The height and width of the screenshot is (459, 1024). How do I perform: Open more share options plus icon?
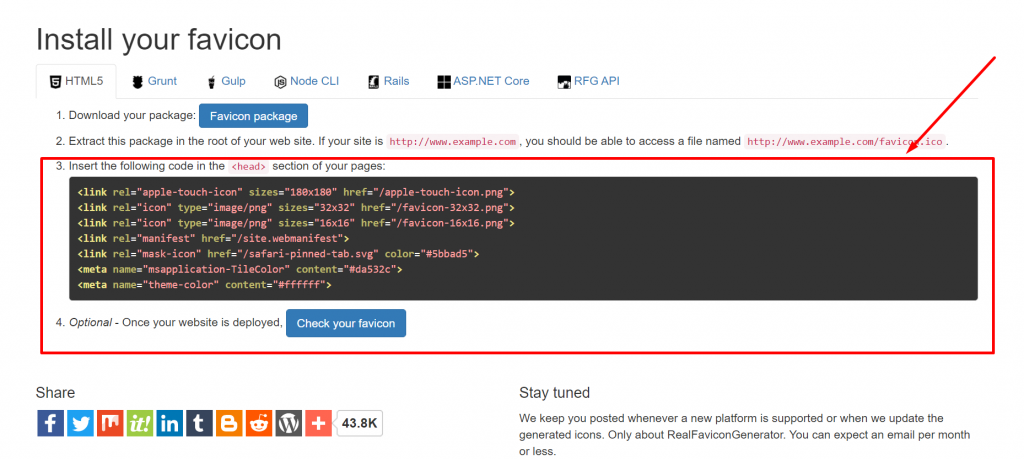pos(318,423)
